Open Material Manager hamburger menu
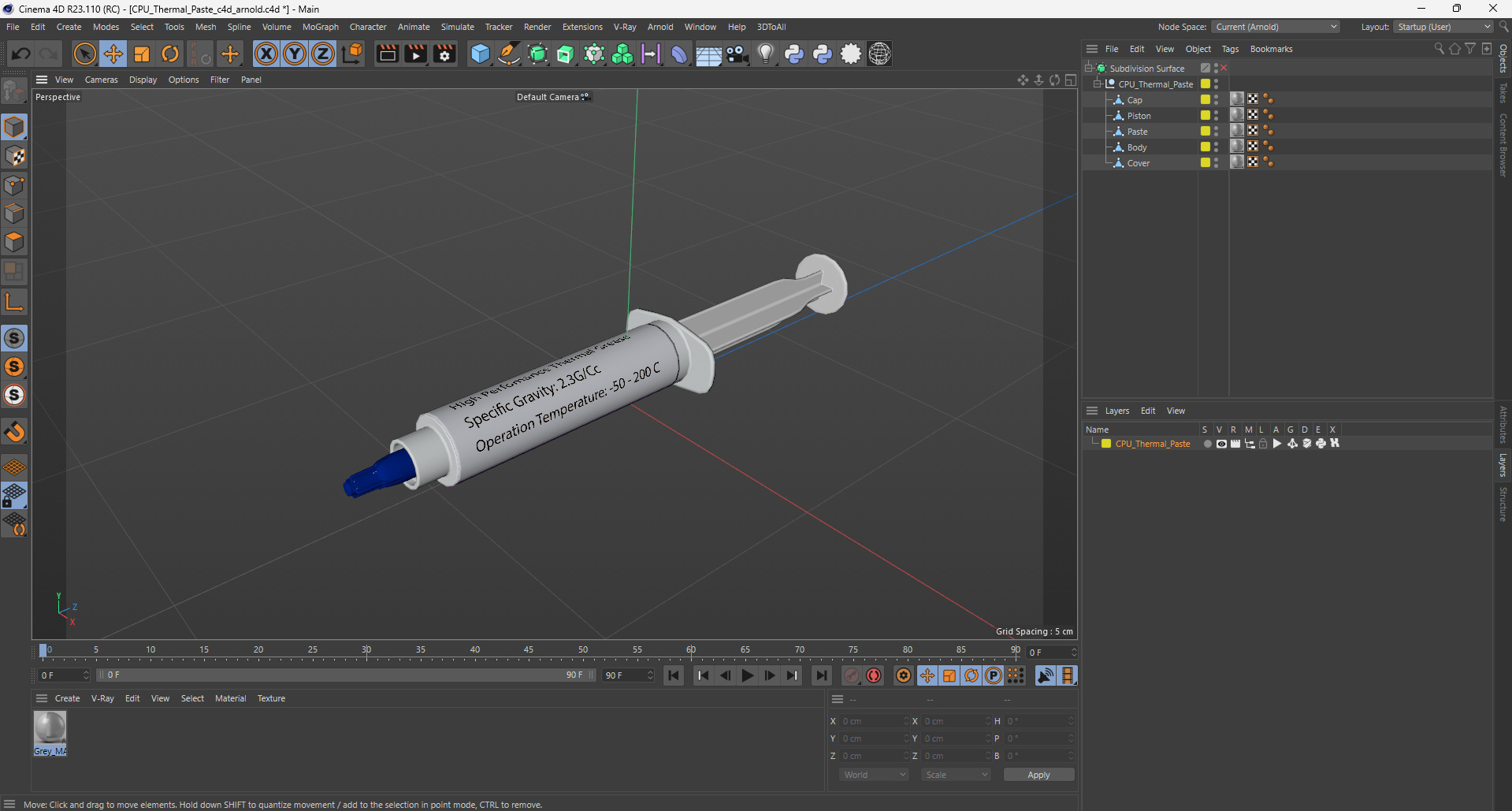Viewport: 1512px width, 811px height. (42, 698)
